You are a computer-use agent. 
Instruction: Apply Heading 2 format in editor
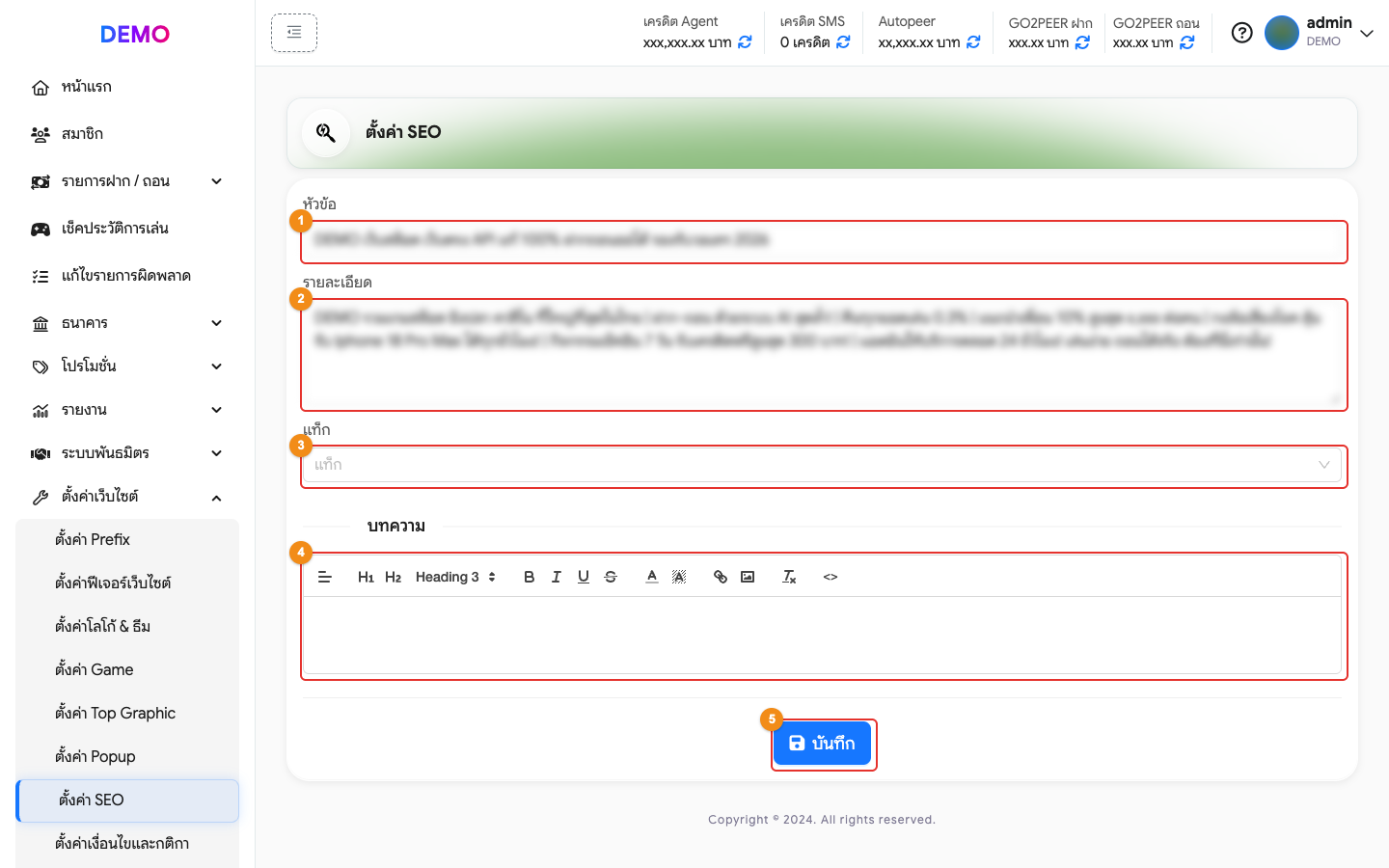tap(393, 577)
